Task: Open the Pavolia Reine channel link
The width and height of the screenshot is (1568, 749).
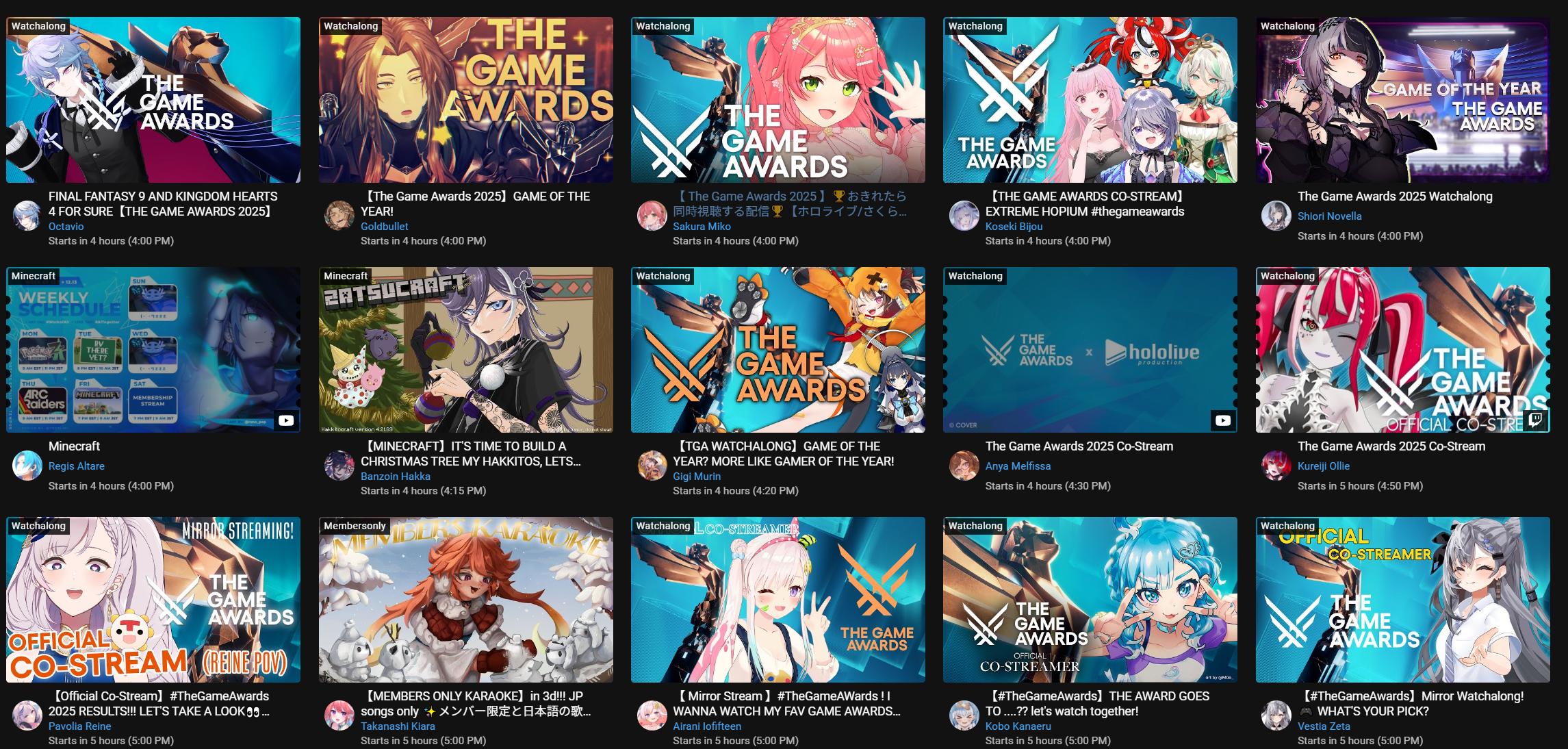Action: (79, 726)
